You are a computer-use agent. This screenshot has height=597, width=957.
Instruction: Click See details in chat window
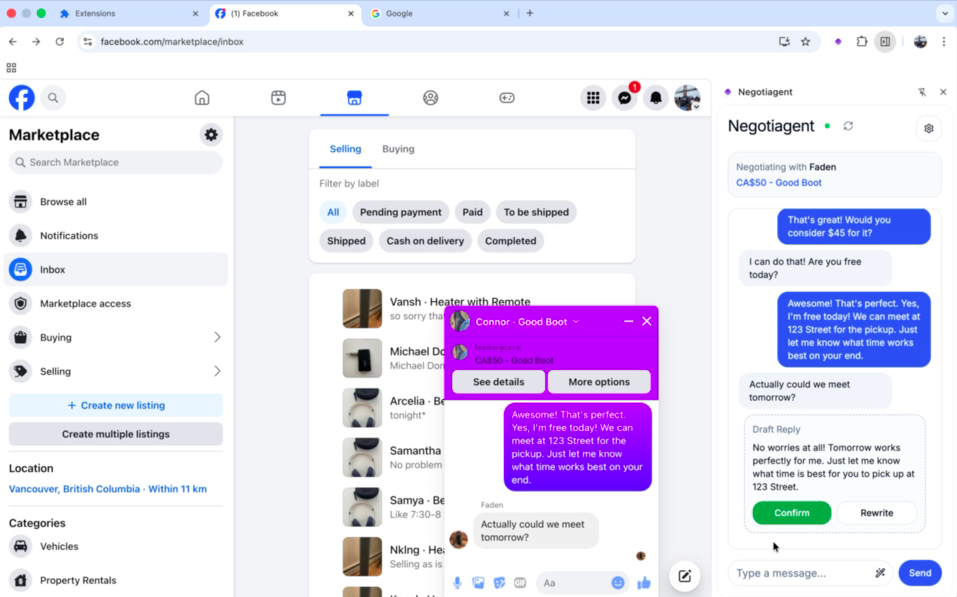pos(498,382)
